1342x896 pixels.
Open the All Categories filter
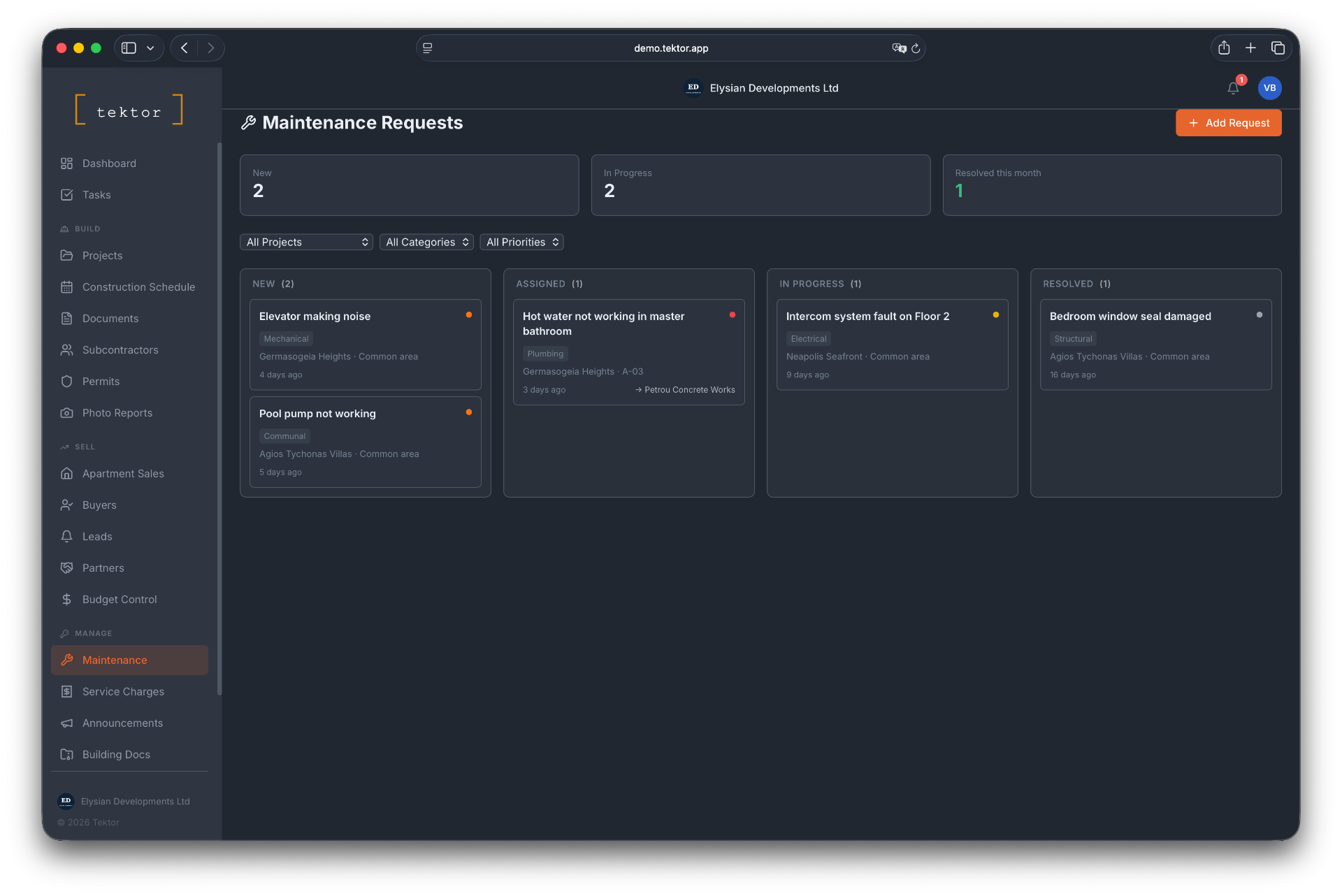point(426,242)
